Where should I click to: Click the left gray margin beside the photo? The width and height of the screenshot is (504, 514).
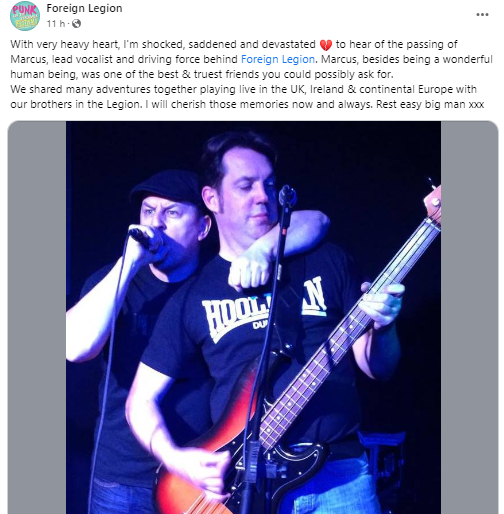(x=37, y=317)
